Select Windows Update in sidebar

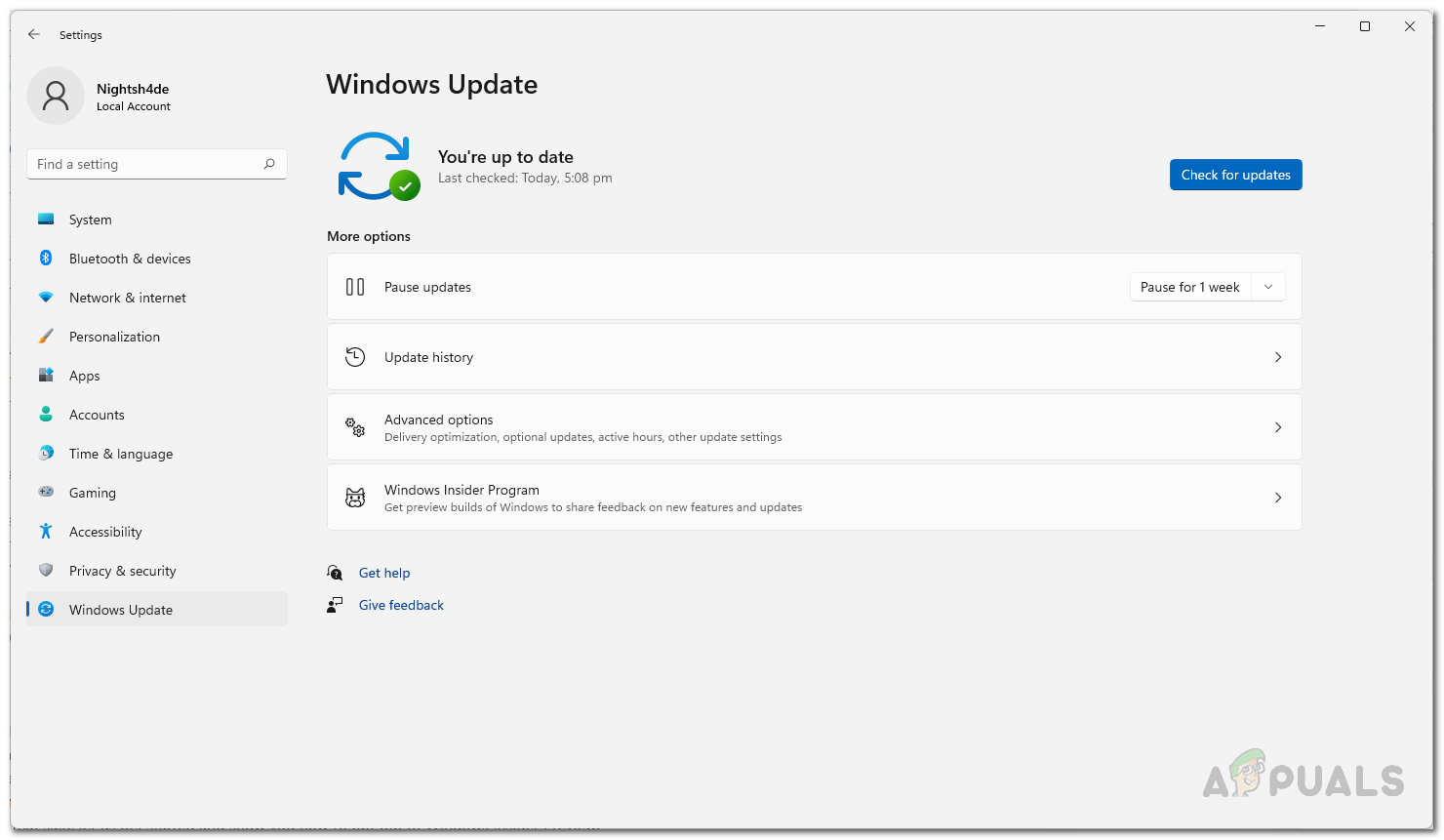click(157, 610)
